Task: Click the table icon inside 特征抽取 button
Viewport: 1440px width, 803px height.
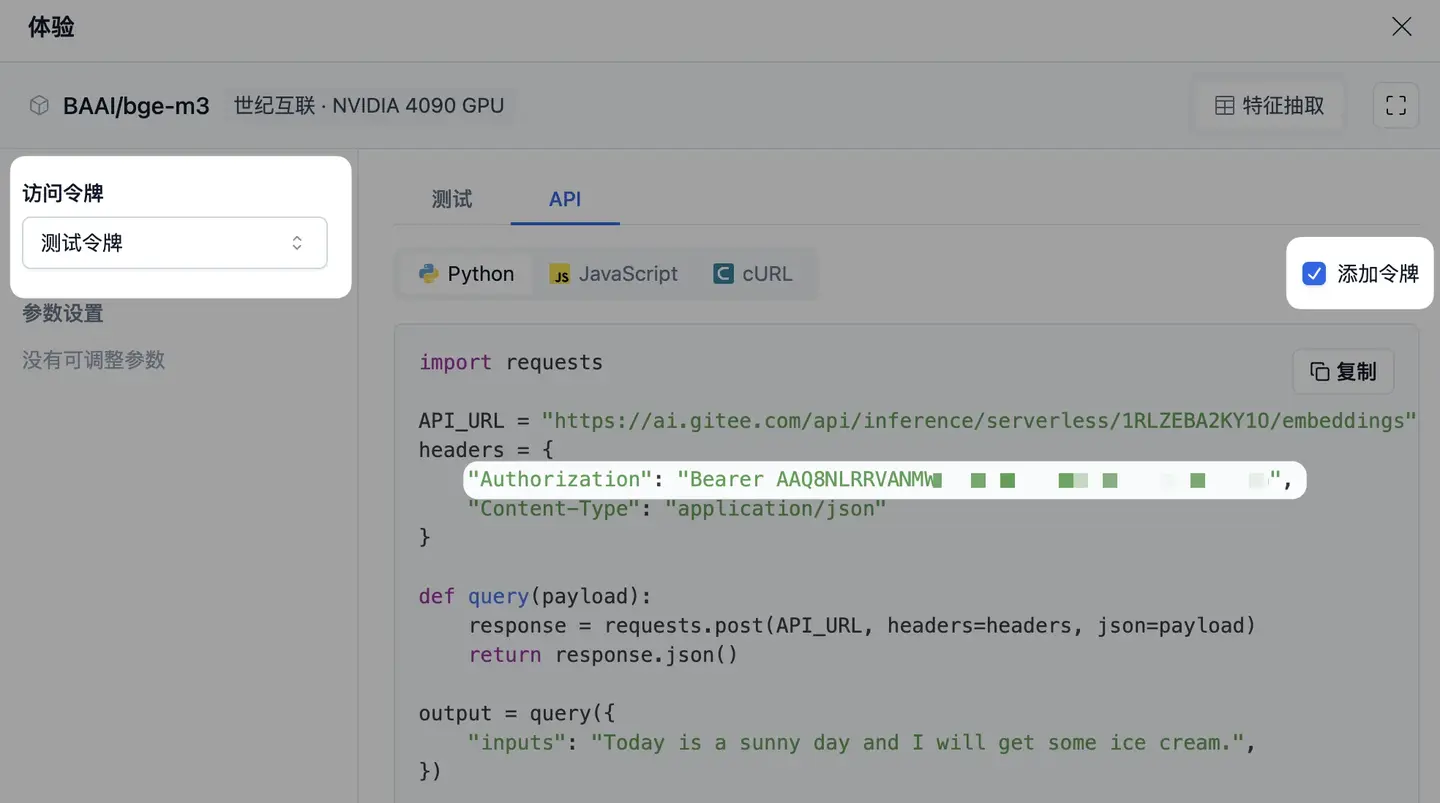Action: (x=1225, y=105)
